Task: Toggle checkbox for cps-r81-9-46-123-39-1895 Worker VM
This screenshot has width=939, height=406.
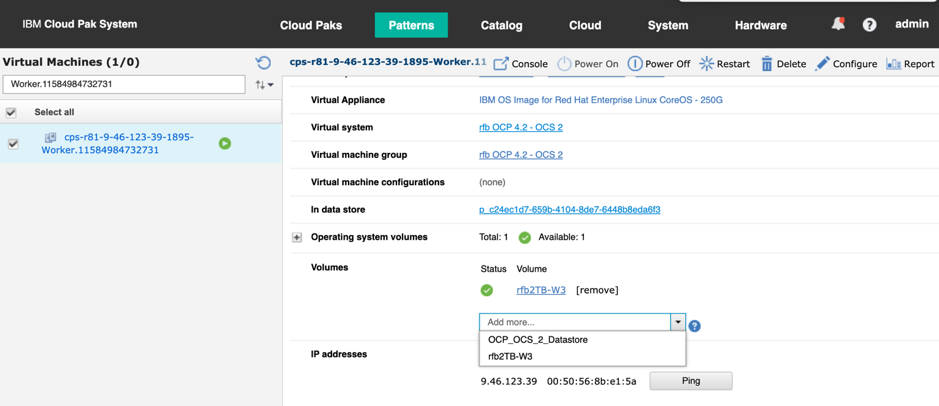Action: [x=13, y=144]
